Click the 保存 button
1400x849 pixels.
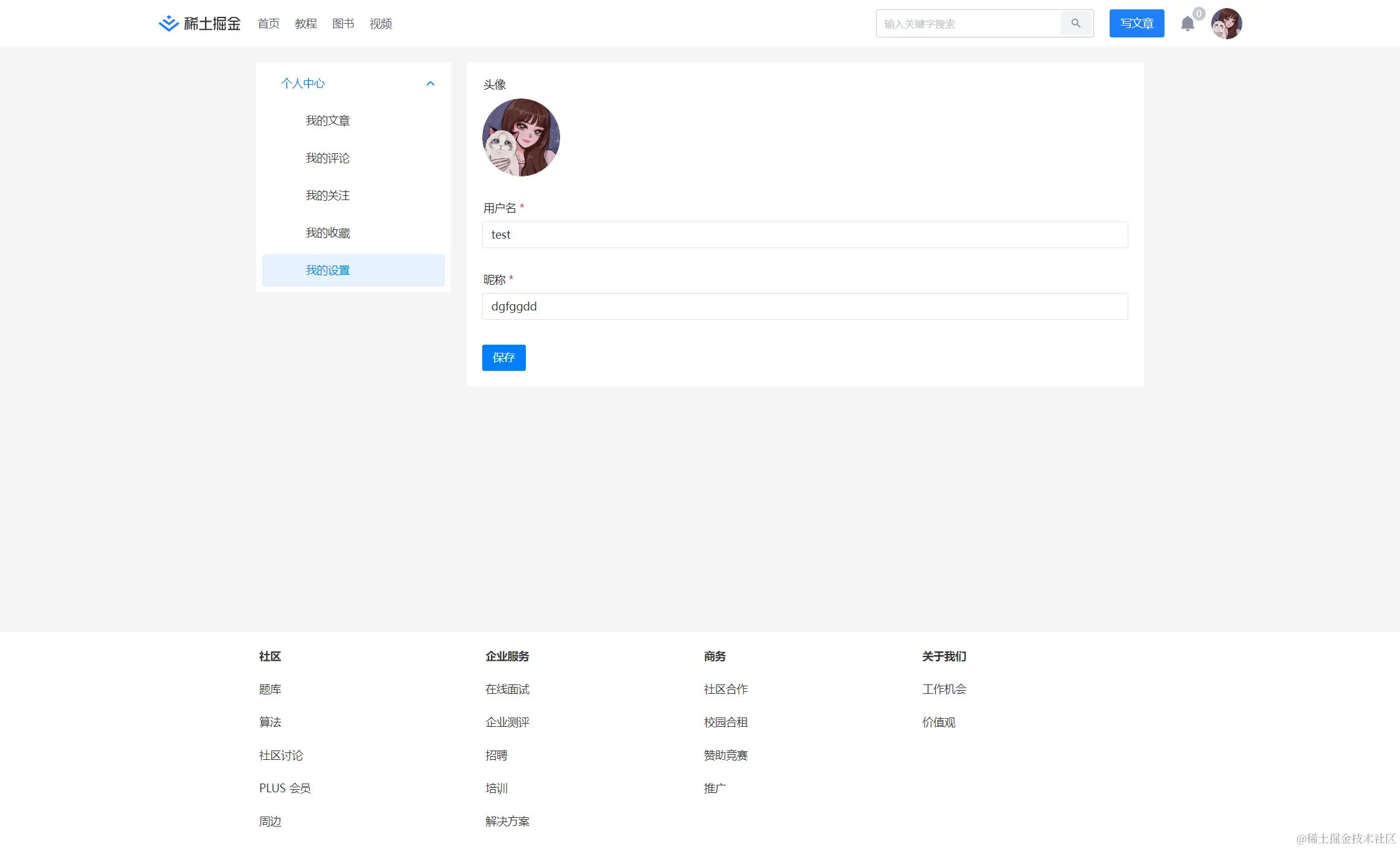click(x=503, y=358)
